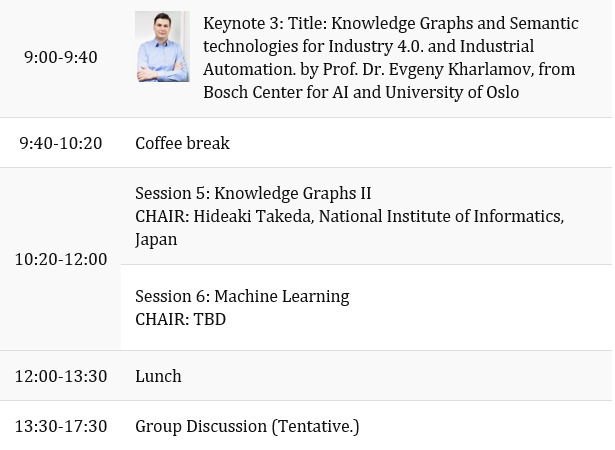This screenshot has width=615, height=450.
Task: Click the 10:20-12:00 time slot
Action: (61, 259)
